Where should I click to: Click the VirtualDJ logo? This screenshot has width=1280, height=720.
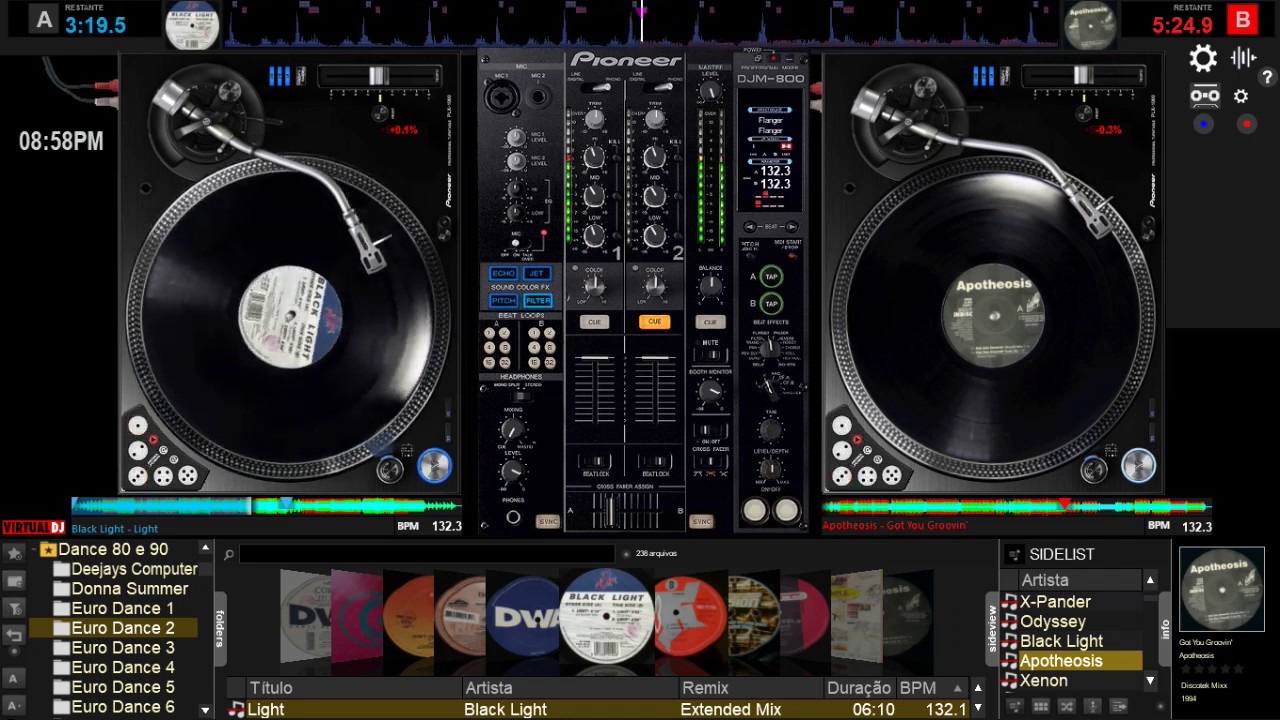(x=33, y=528)
